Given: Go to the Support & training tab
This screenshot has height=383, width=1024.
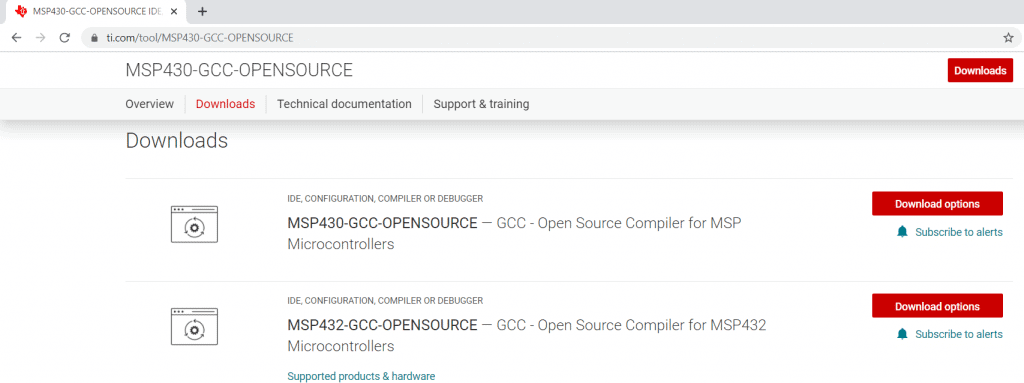Looking at the screenshot, I should pyautogui.click(x=481, y=104).
